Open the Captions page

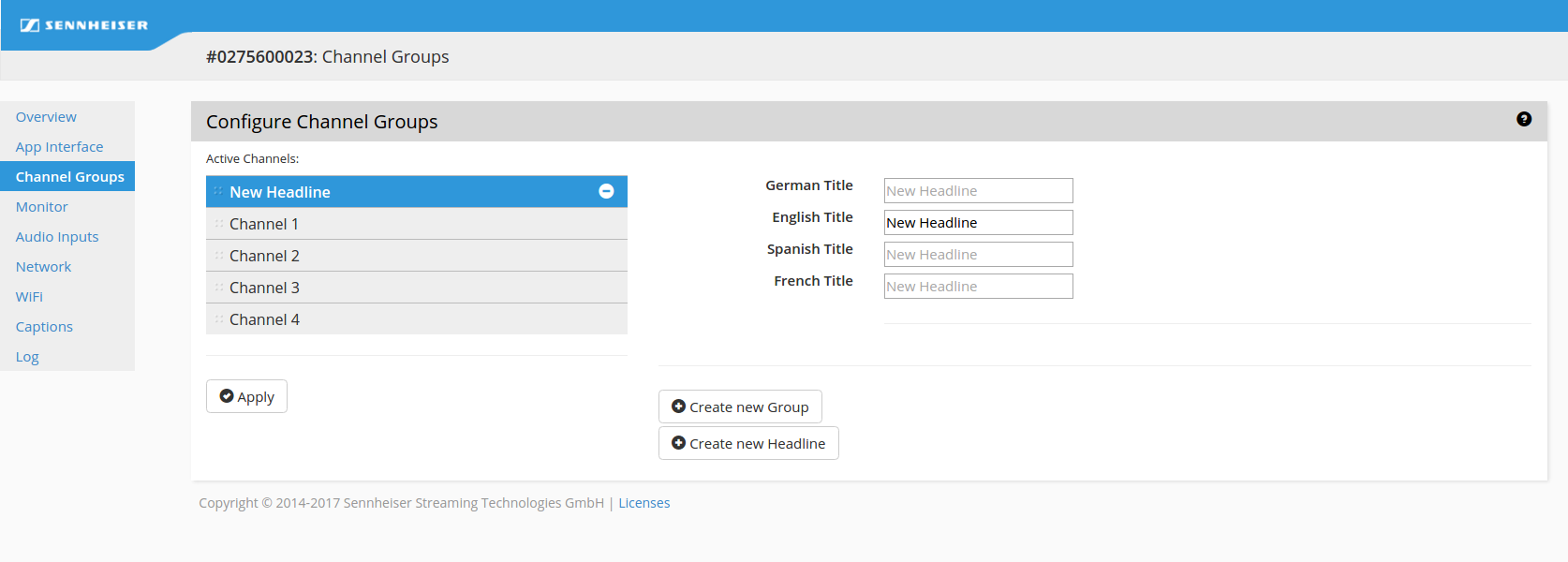coord(44,327)
